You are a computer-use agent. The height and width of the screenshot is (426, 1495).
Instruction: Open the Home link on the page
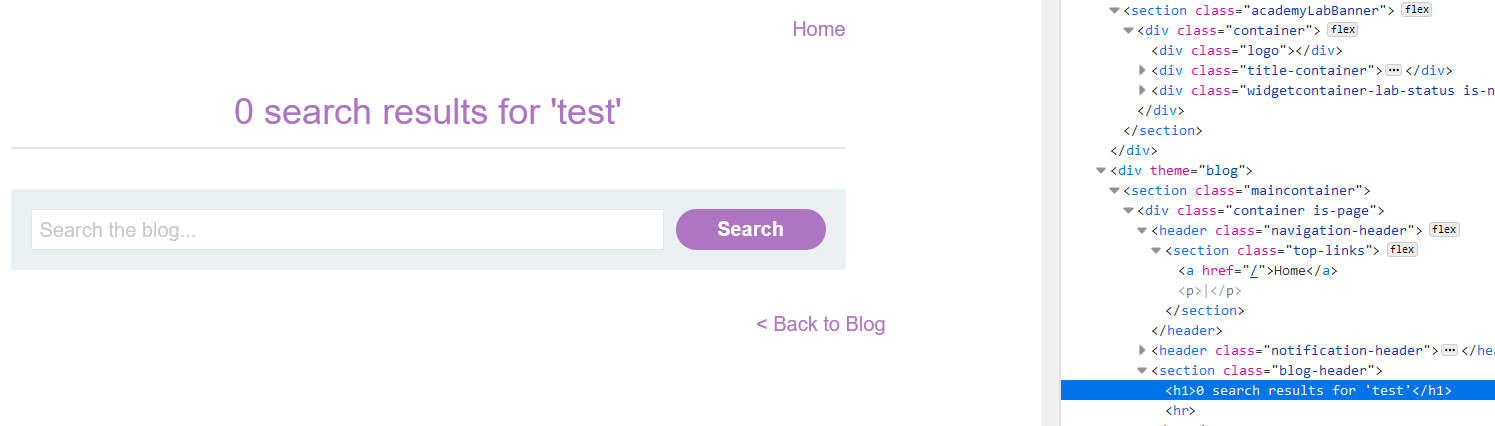click(818, 29)
